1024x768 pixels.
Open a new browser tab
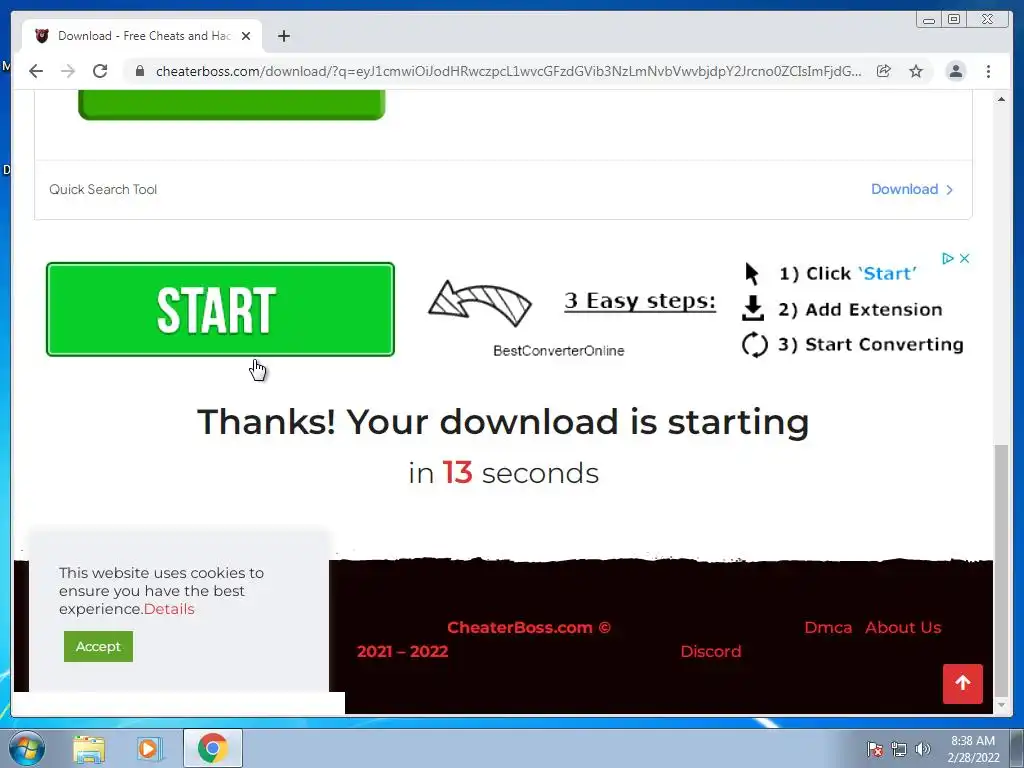(283, 36)
